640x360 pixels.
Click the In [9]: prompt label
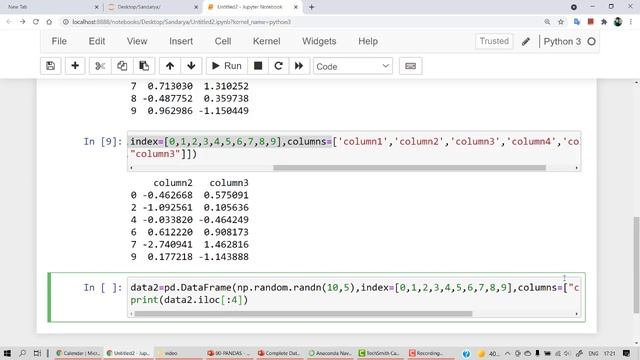point(103,142)
